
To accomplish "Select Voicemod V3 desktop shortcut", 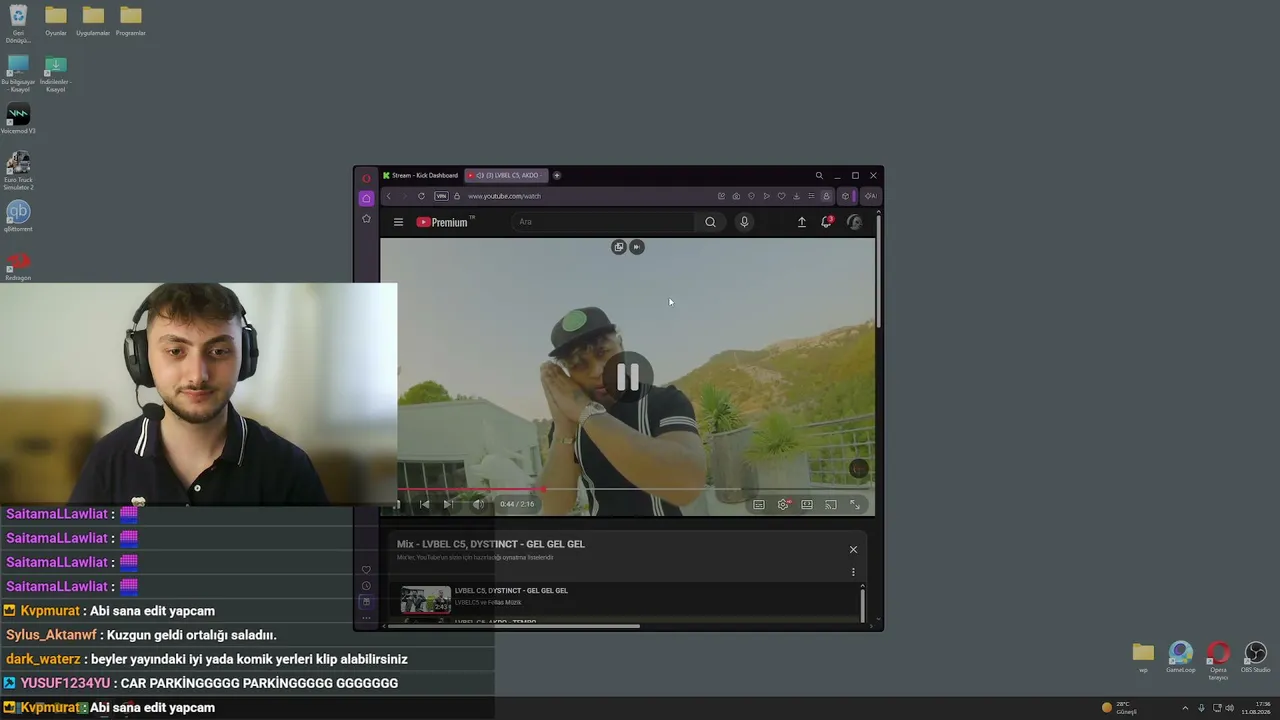I will click(18, 118).
